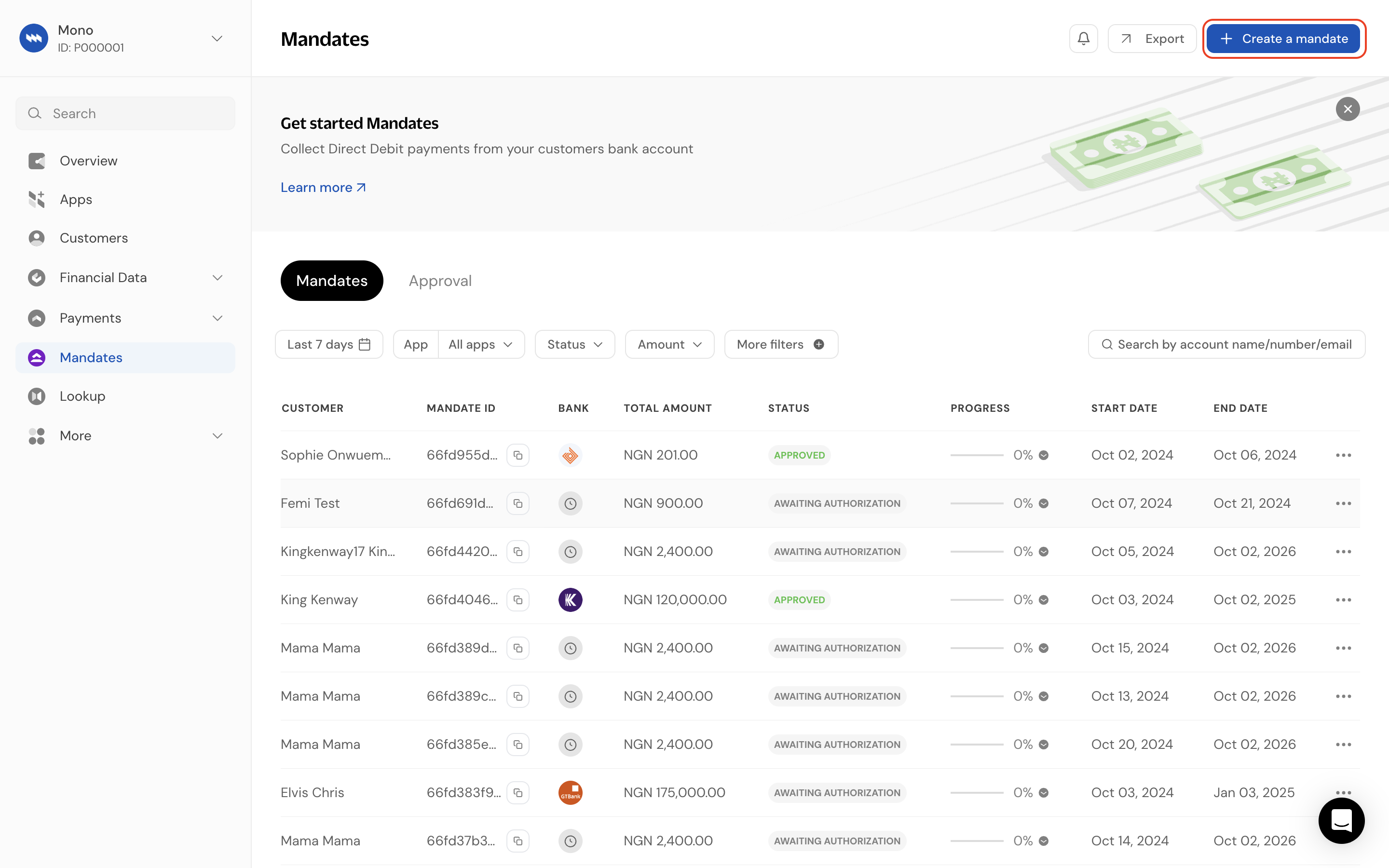
Task: Focus the sidebar Search field
Action: [x=125, y=113]
